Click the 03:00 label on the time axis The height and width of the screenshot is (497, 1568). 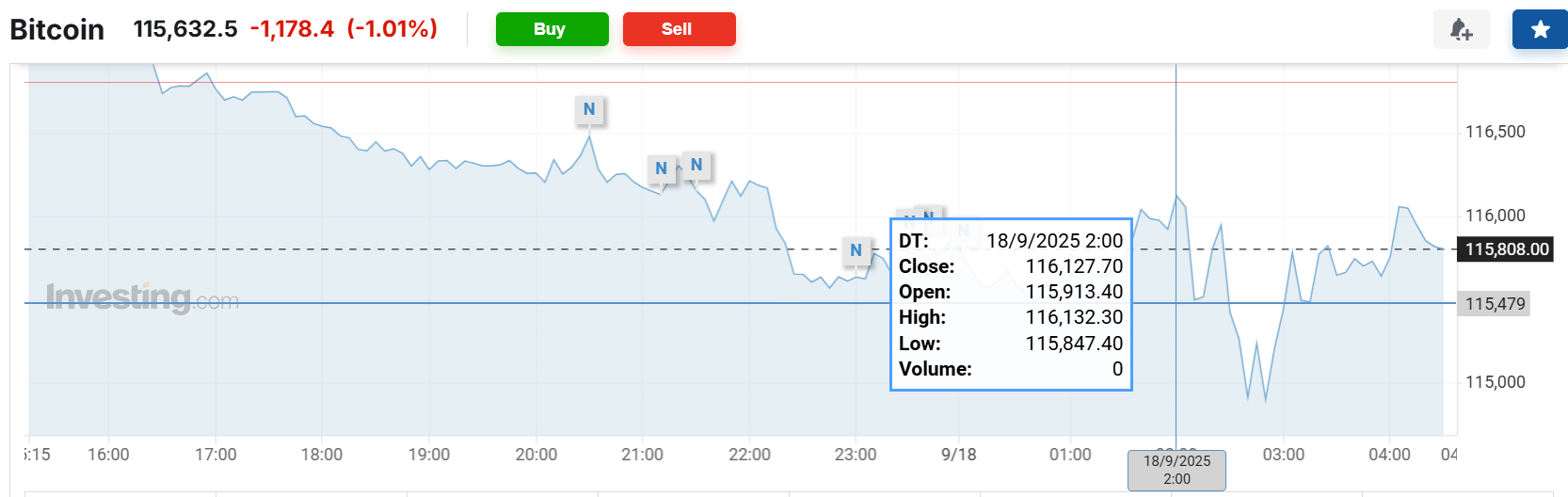click(1283, 455)
